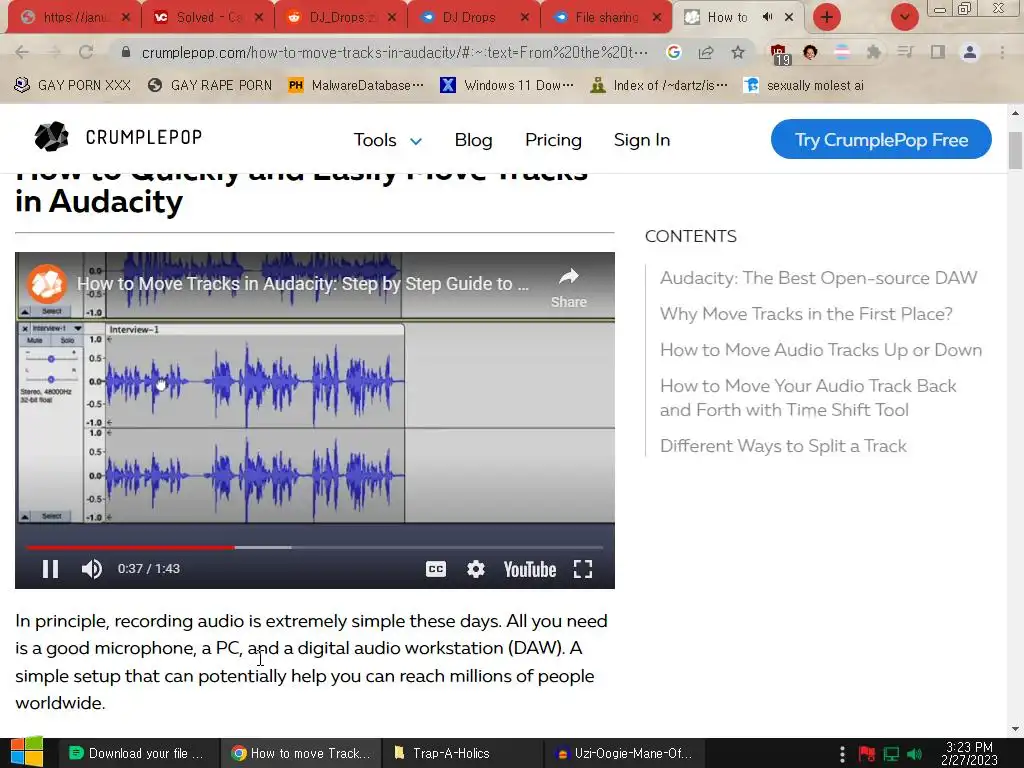1024x768 pixels.
Task: Click Try CrumplePop Free button
Action: coord(881,139)
